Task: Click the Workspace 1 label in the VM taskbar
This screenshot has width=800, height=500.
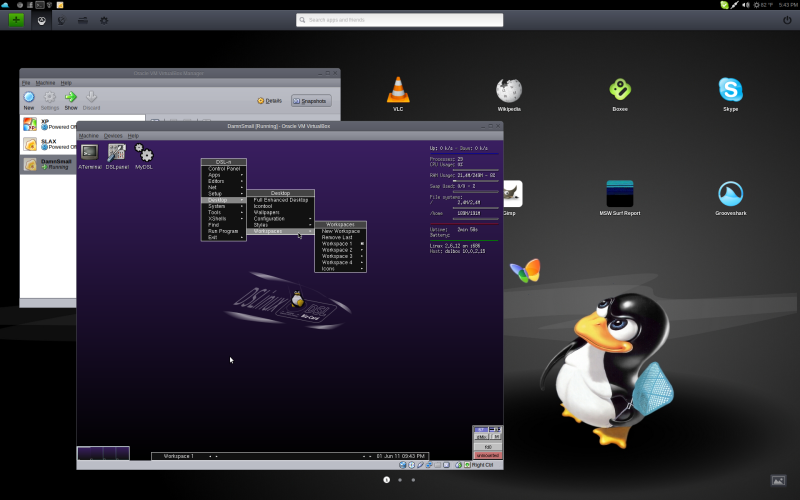Action: 179,456
